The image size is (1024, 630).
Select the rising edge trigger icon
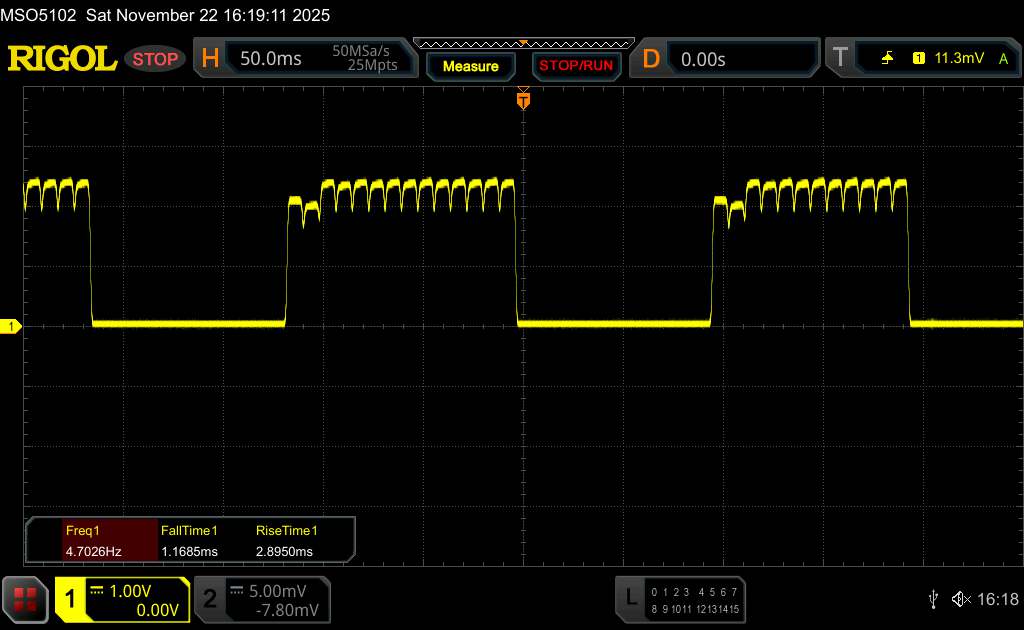click(x=887, y=59)
